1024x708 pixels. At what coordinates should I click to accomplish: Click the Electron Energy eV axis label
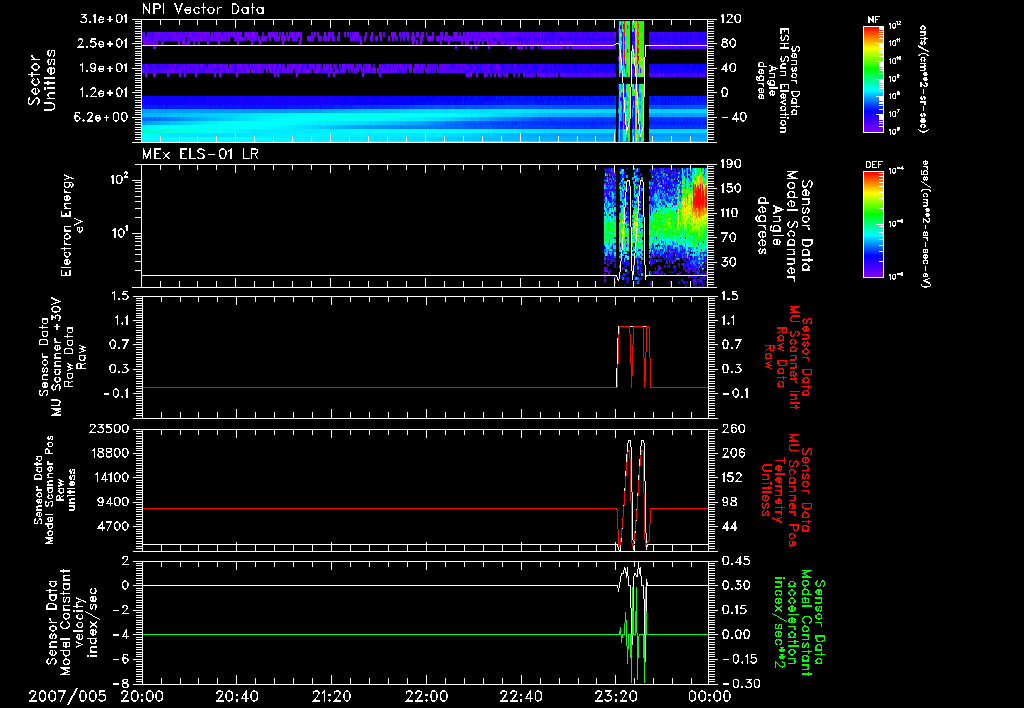click(x=72, y=224)
